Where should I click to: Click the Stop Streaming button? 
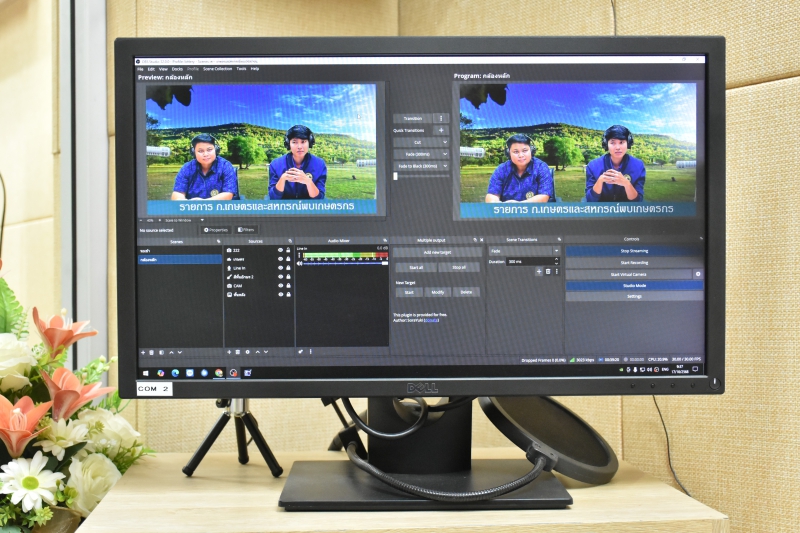[x=634, y=251]
